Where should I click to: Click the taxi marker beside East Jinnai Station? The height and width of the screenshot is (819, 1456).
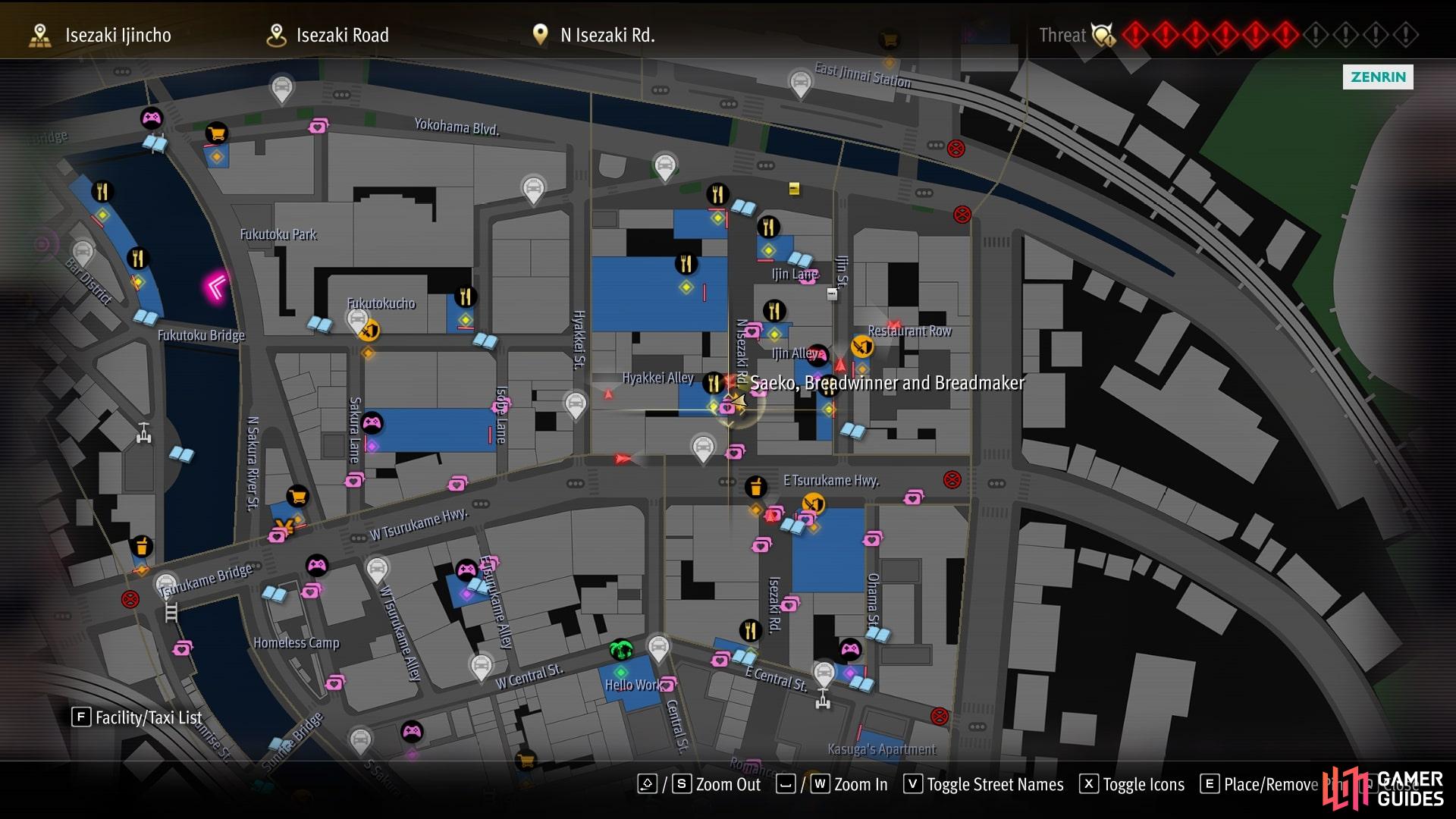[800, 83]
